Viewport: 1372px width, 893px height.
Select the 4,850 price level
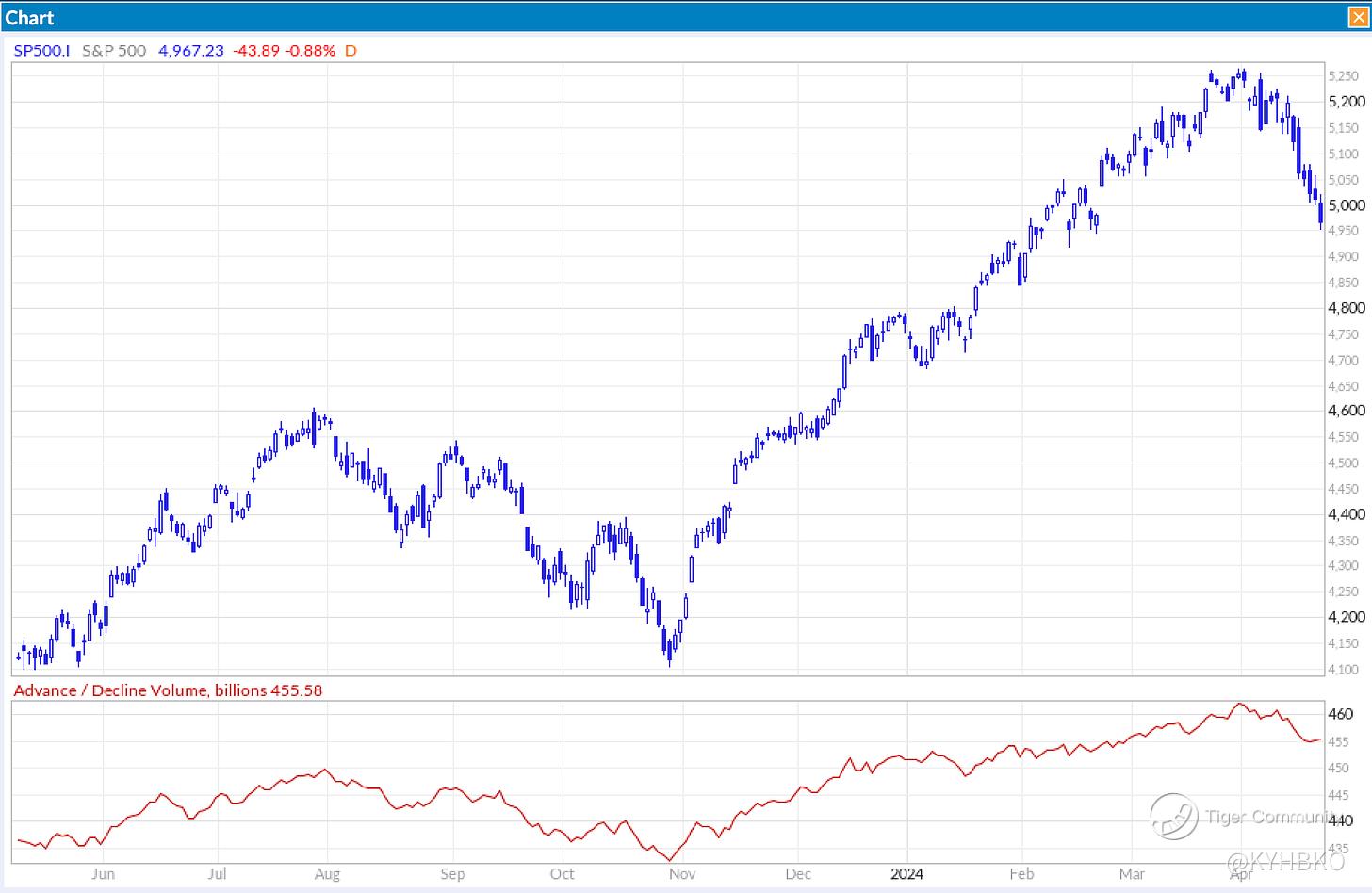(x=1344, y=283)
